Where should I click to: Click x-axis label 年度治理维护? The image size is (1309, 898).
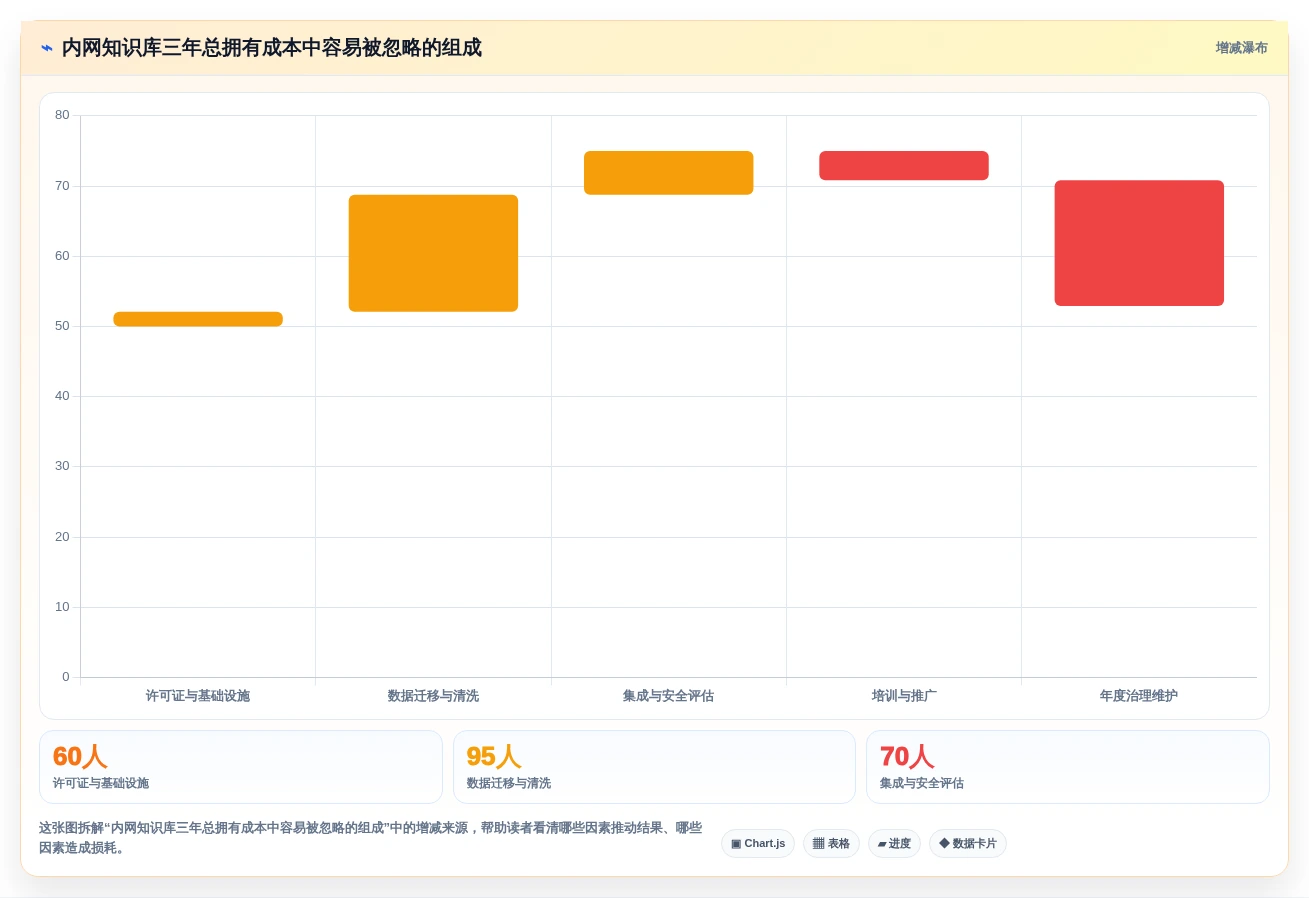1139,696
